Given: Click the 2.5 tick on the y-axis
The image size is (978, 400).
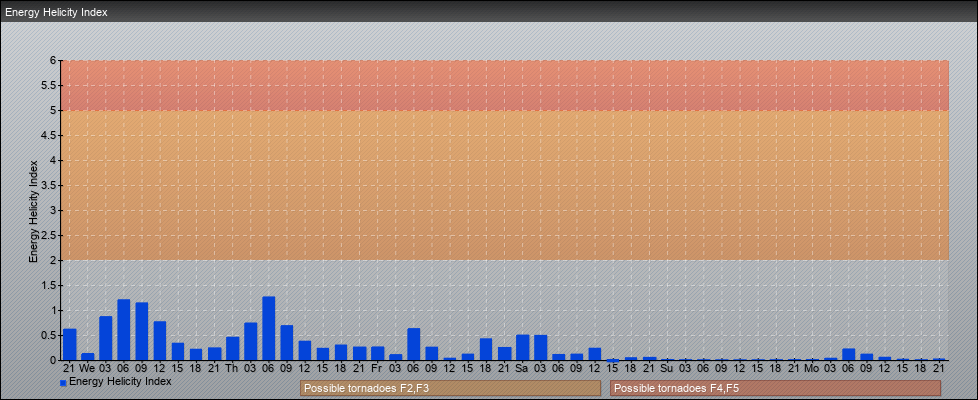Looking at the screenshot, I should tap(50, 235).
